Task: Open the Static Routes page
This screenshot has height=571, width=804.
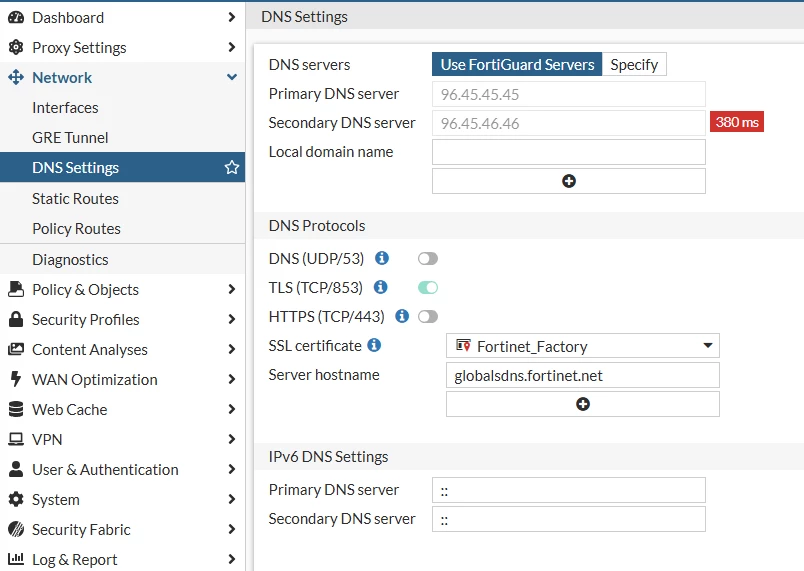Action: (x=123, y=198)
